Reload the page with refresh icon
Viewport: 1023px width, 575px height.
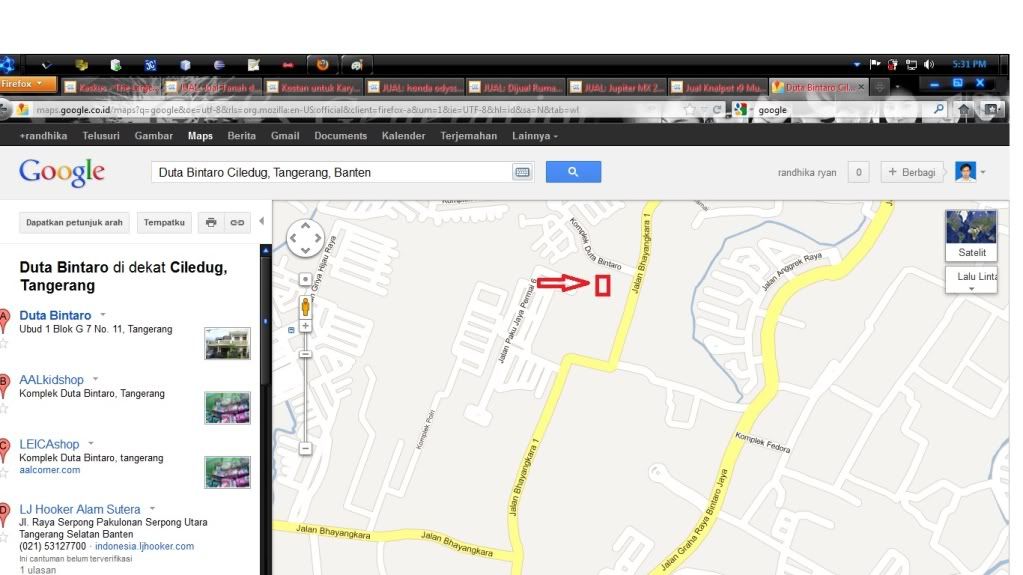[717, 110]
